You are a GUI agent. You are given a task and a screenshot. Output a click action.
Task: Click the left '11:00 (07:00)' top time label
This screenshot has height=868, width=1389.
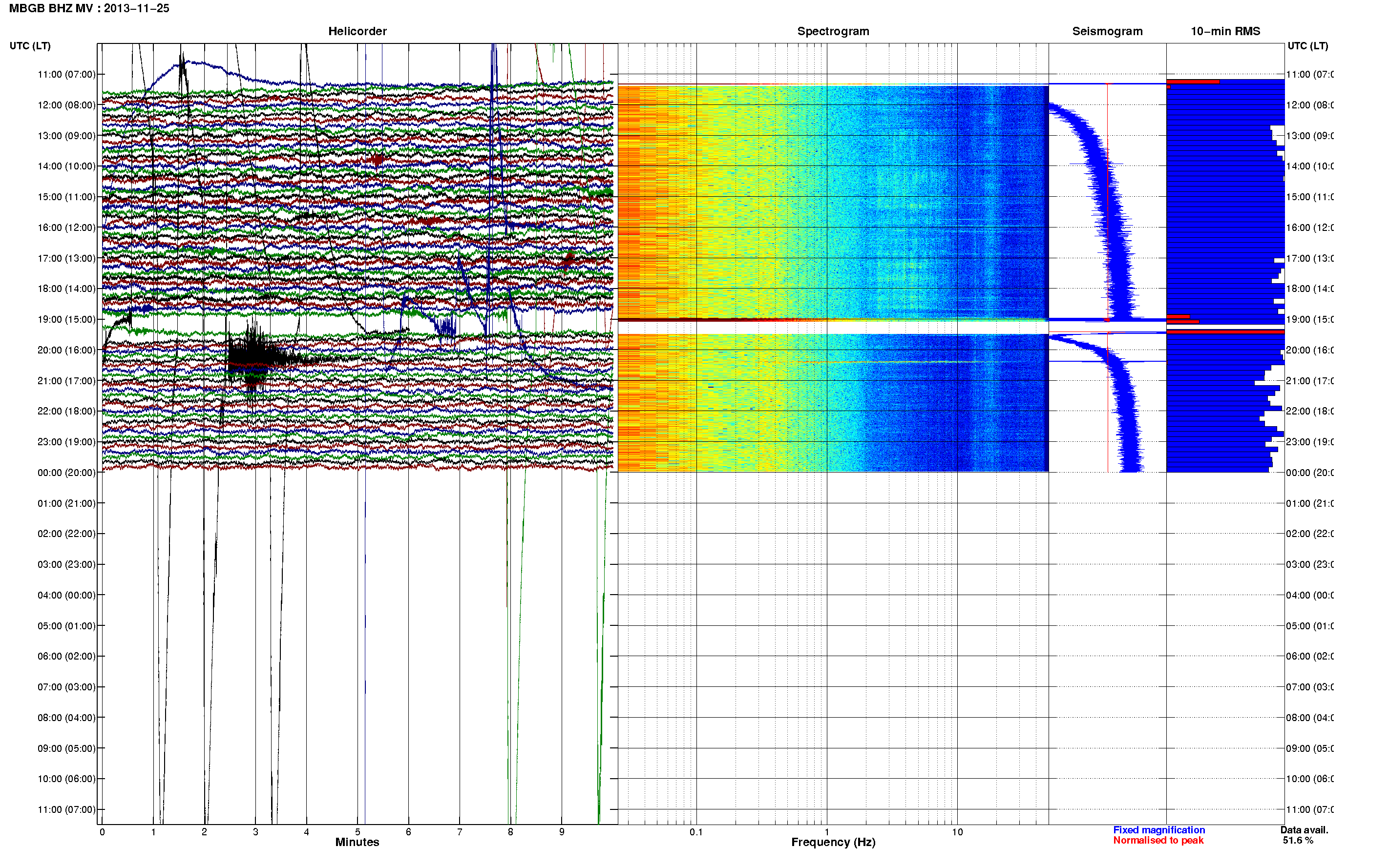point(66,74)
